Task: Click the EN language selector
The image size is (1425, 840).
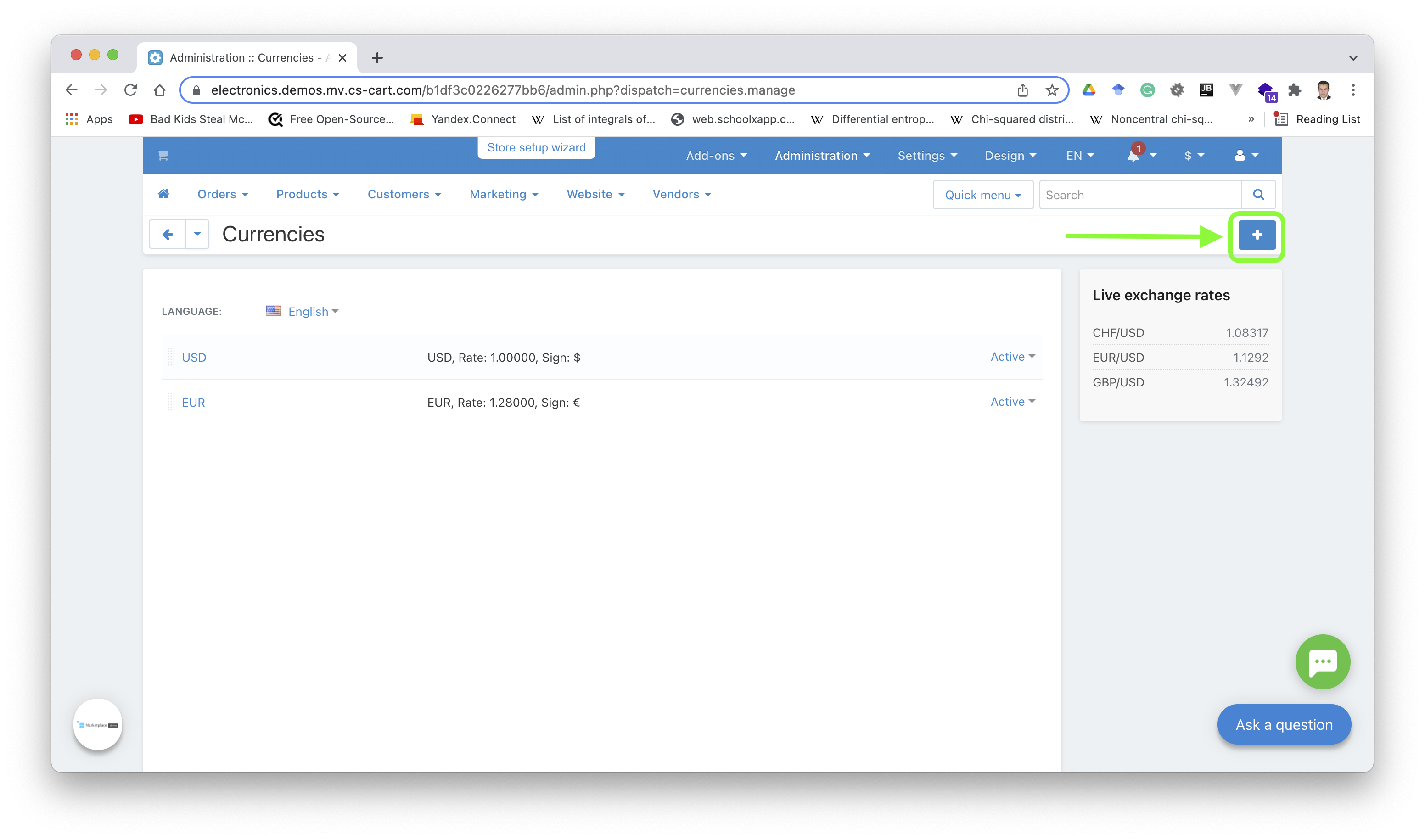Action: (1078, 155)
